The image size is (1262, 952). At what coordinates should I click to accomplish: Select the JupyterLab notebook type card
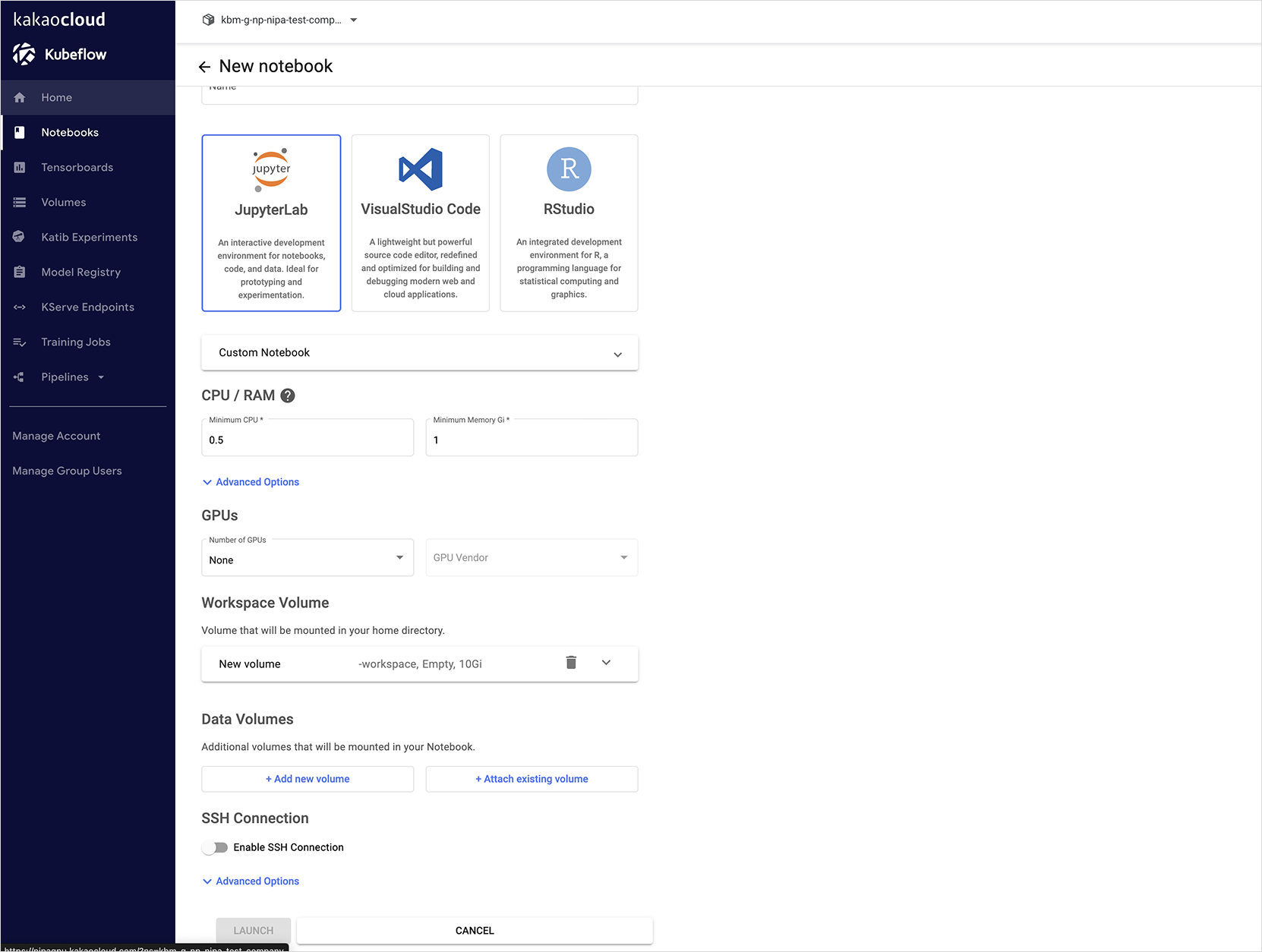coord(271,223)
